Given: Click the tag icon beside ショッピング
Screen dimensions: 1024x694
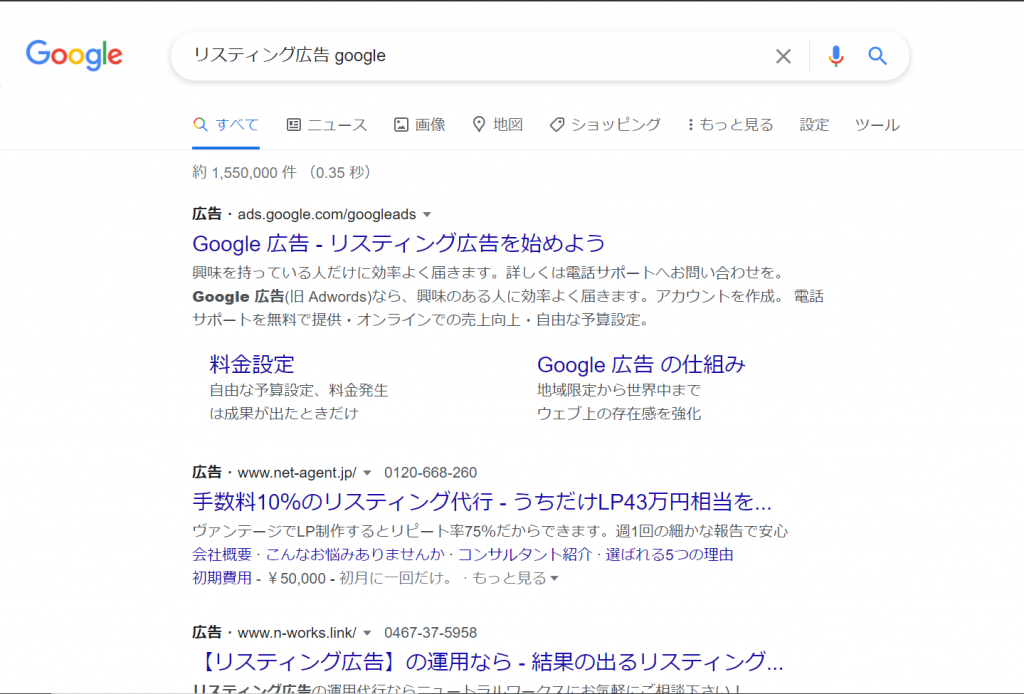Looking at the screenshot, I should click(x=556, y=124).
